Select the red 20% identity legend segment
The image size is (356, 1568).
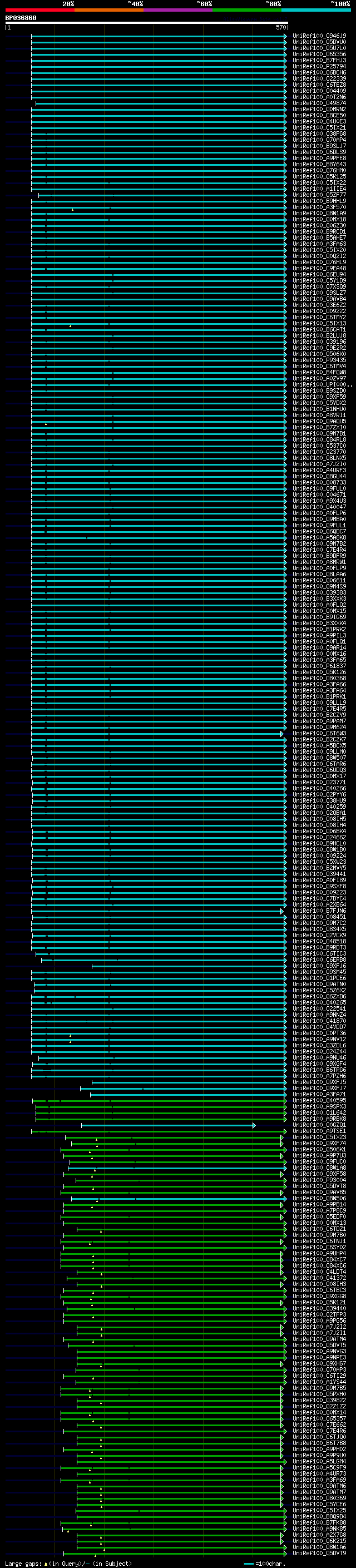click(40, 10)
